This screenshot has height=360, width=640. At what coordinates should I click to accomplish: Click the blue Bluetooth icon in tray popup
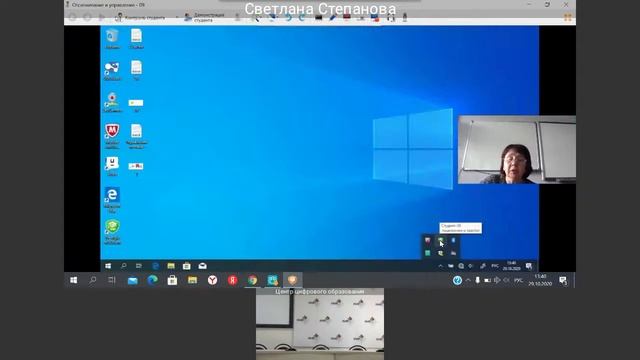[x=453, y=240]
